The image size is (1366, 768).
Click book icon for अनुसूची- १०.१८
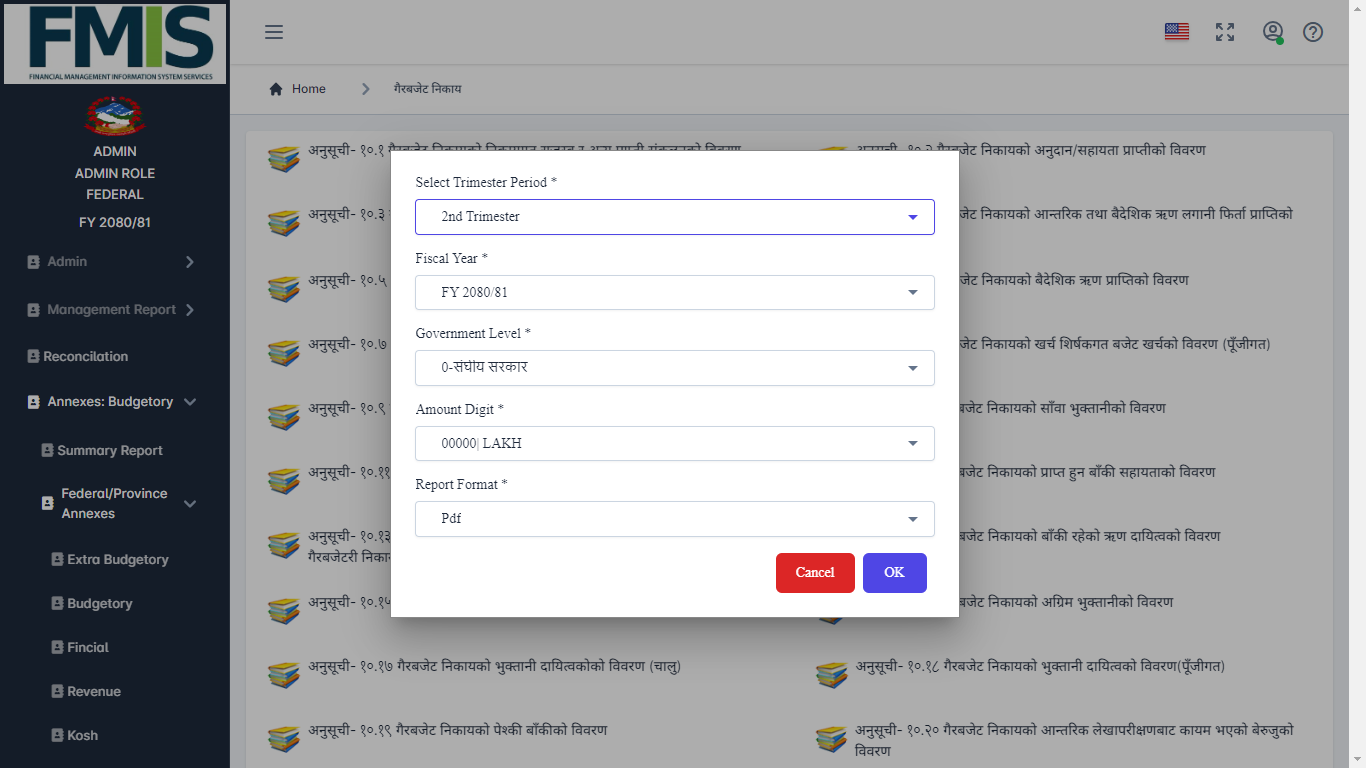(x=832, y=675)
